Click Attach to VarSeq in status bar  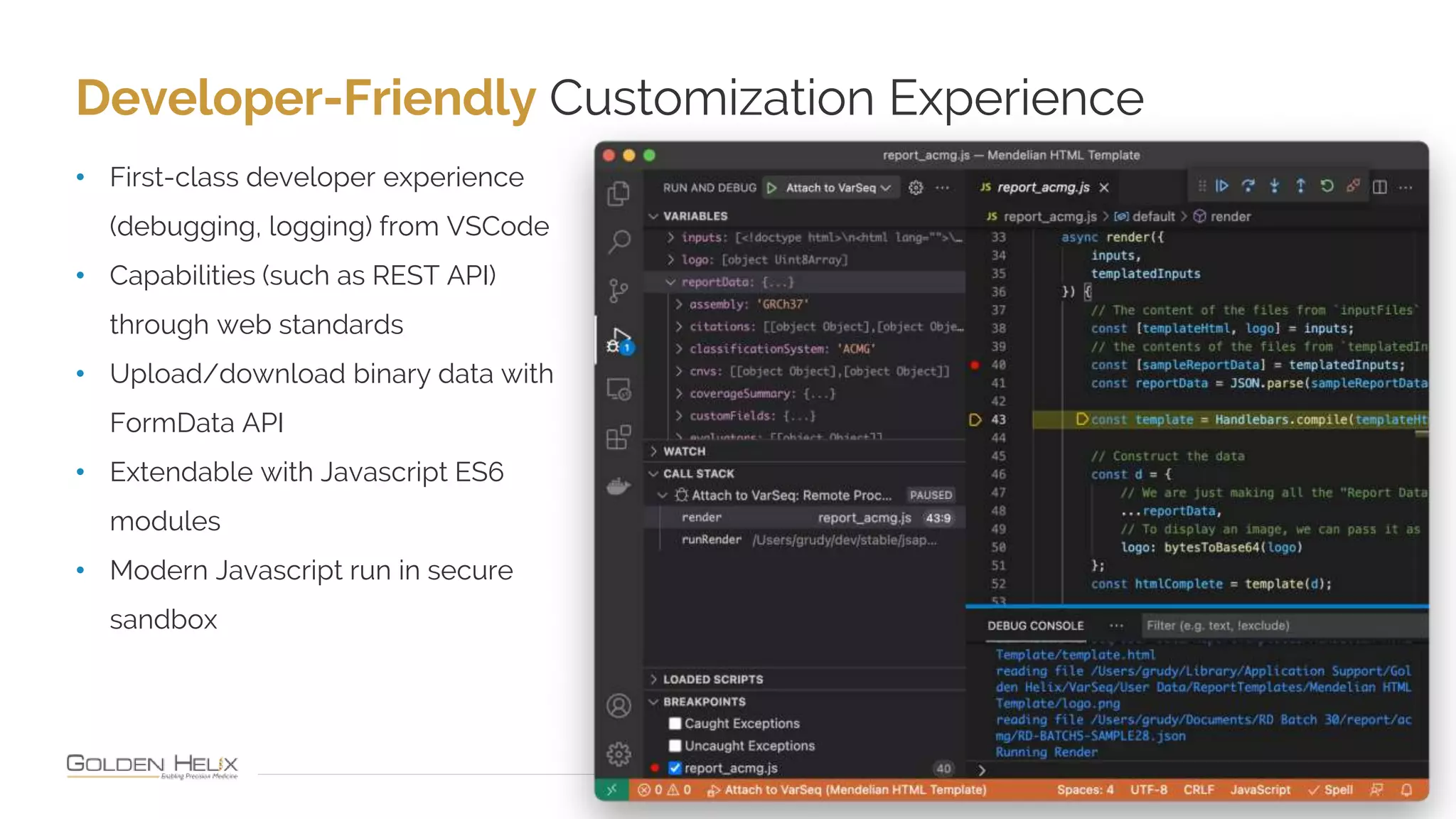[847, 790]
